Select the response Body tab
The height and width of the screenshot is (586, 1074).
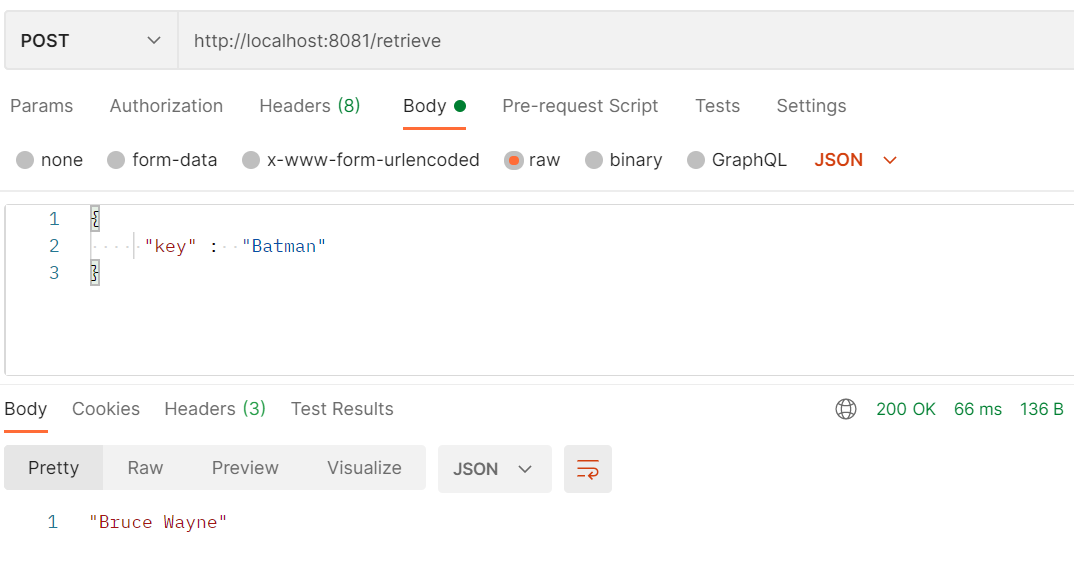point(26,409)
